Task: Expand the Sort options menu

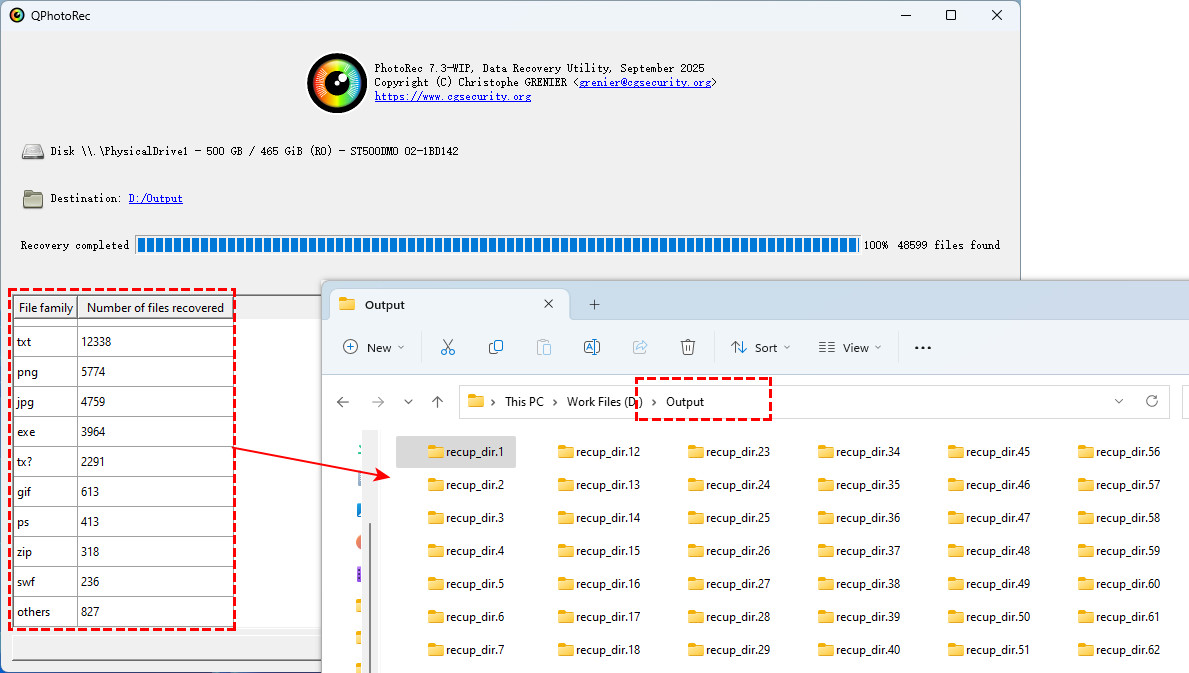Action: click(x=760, y=347)
